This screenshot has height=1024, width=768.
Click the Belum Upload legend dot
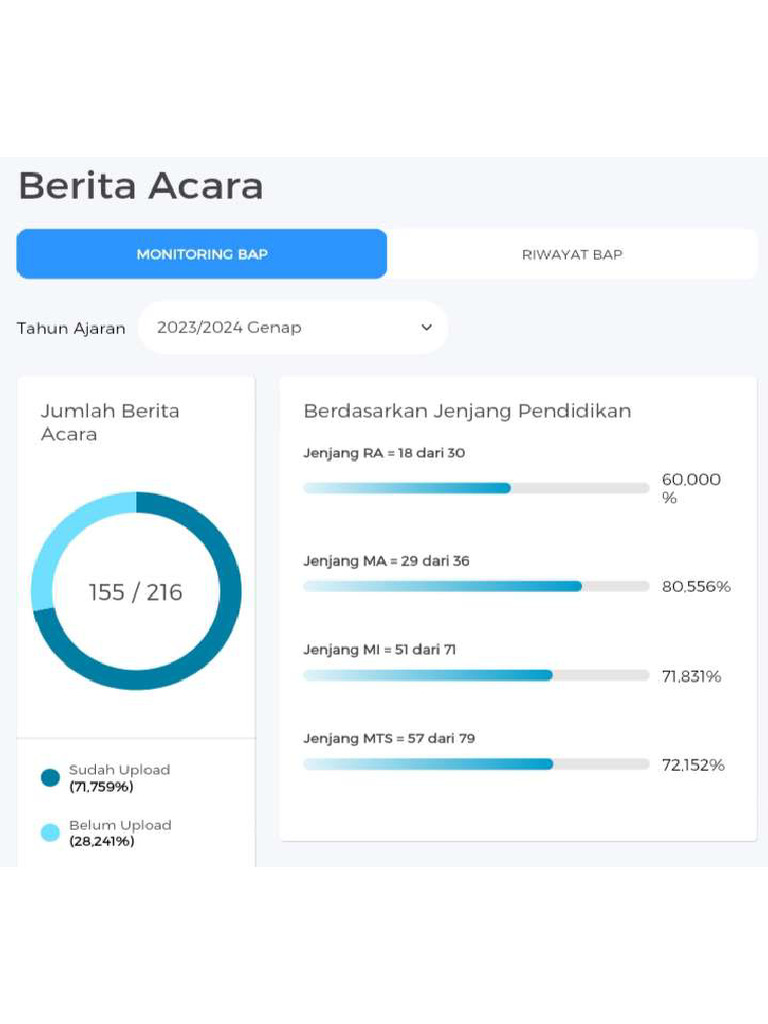pos(51,833)
